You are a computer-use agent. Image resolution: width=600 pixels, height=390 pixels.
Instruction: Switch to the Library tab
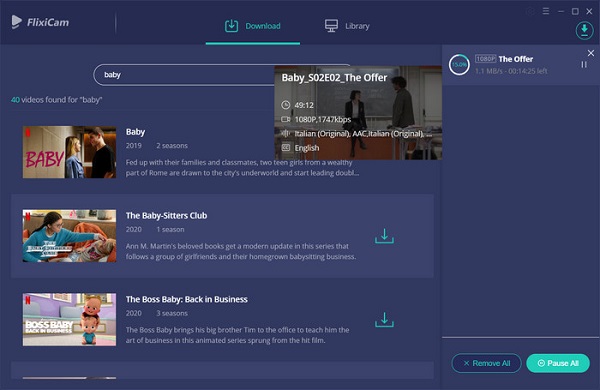[x=347, y=26]
